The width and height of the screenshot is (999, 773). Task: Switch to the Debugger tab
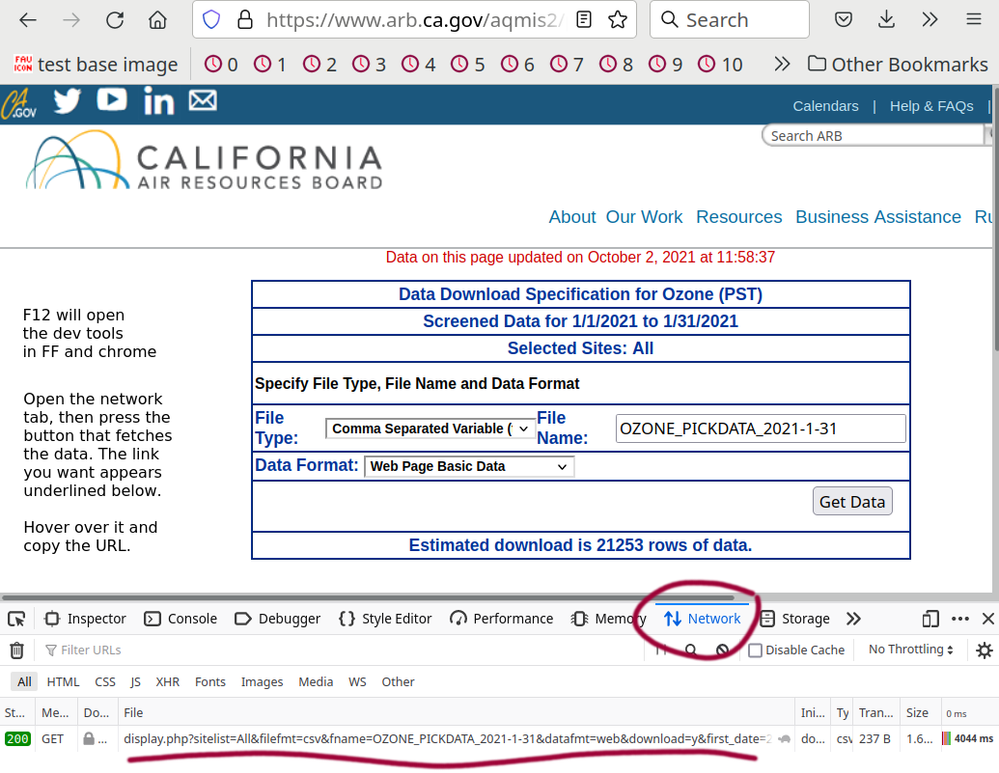pyautogui.click(x=277, y=619)
